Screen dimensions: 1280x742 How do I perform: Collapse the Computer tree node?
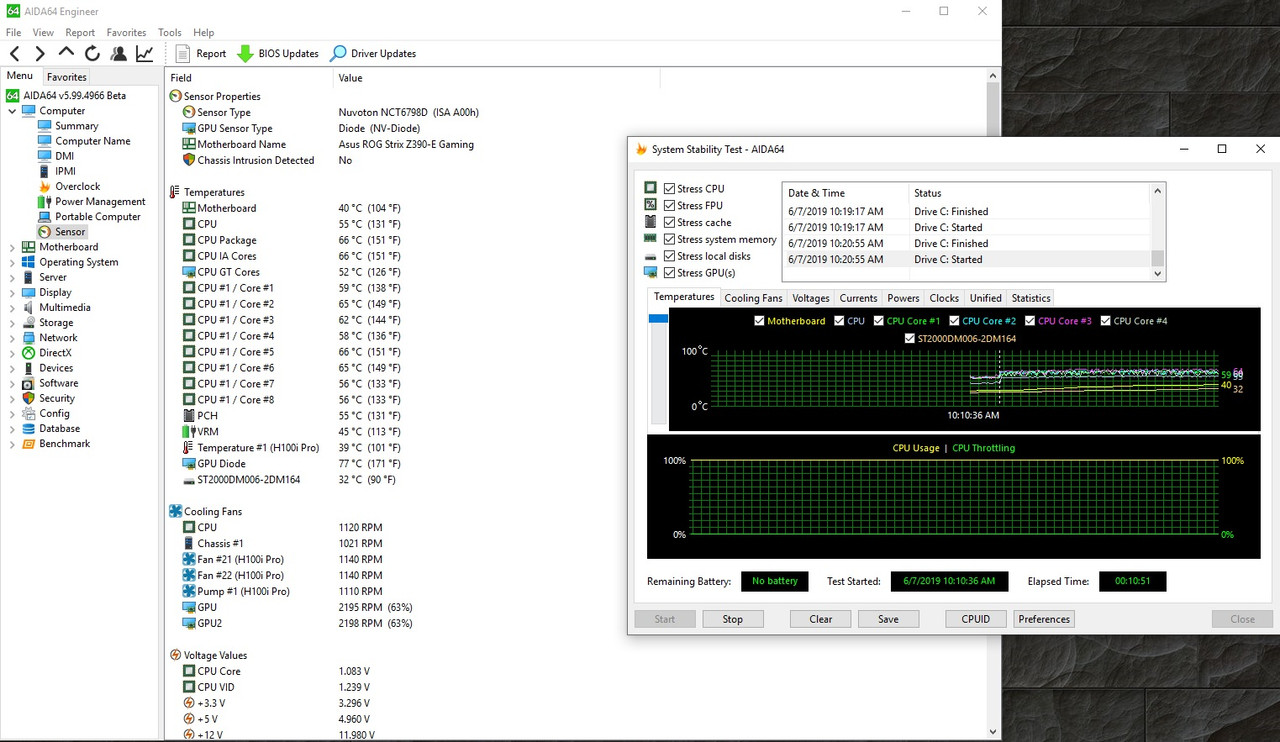[12, 111]
